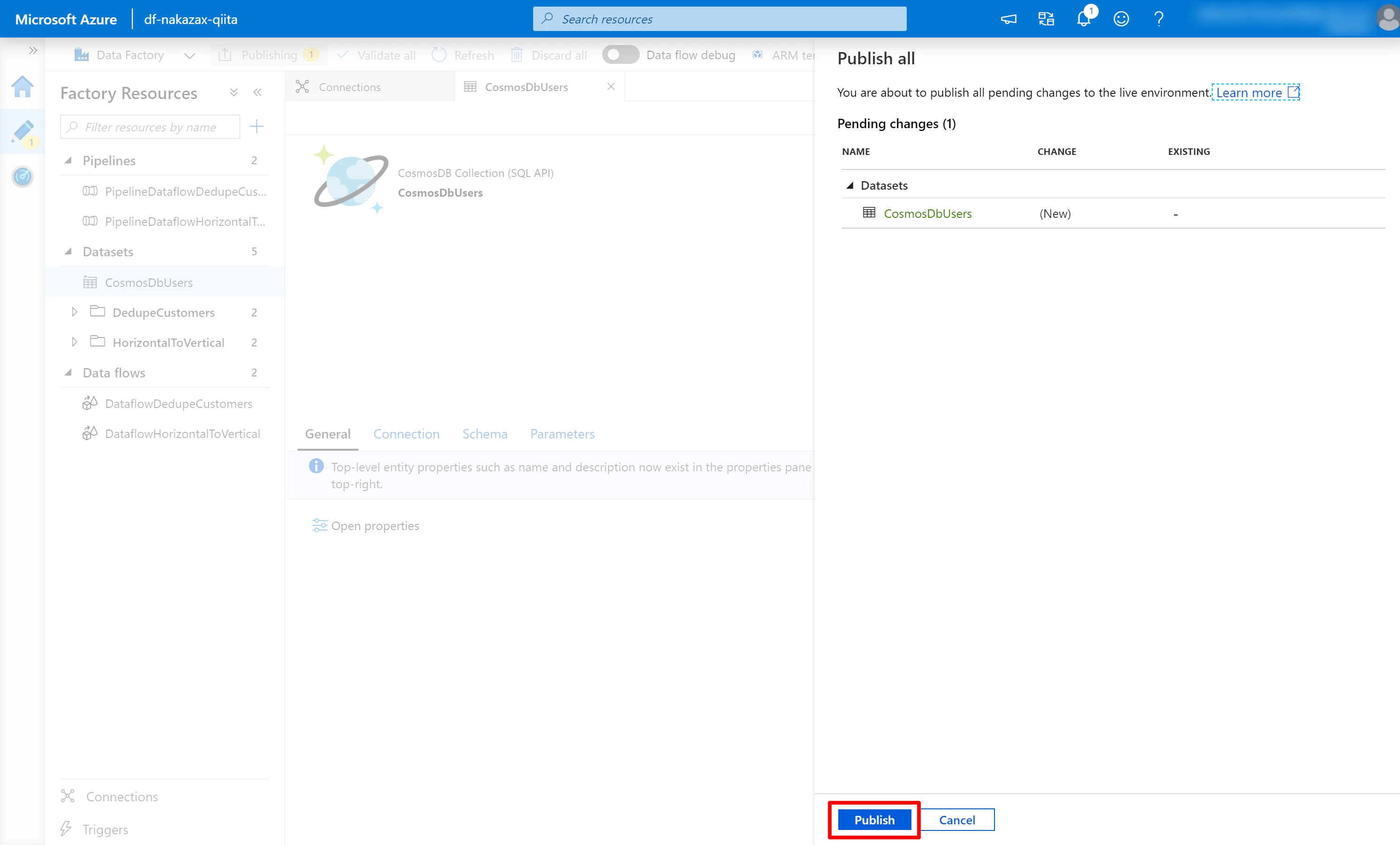Collapse the Datasets tree section
The width and height of the screenshot is (1400, 845).
click(x=68, y=251)
